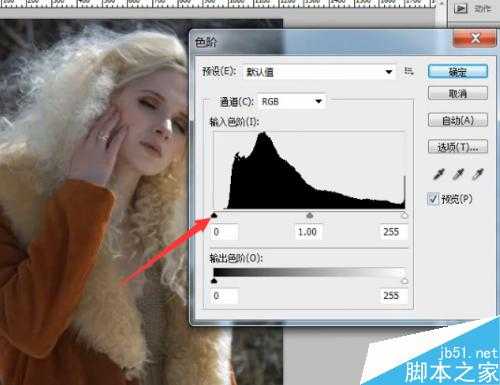Click the input shadow value field 0
The image size is (500, 385).
tap(225, 232)
